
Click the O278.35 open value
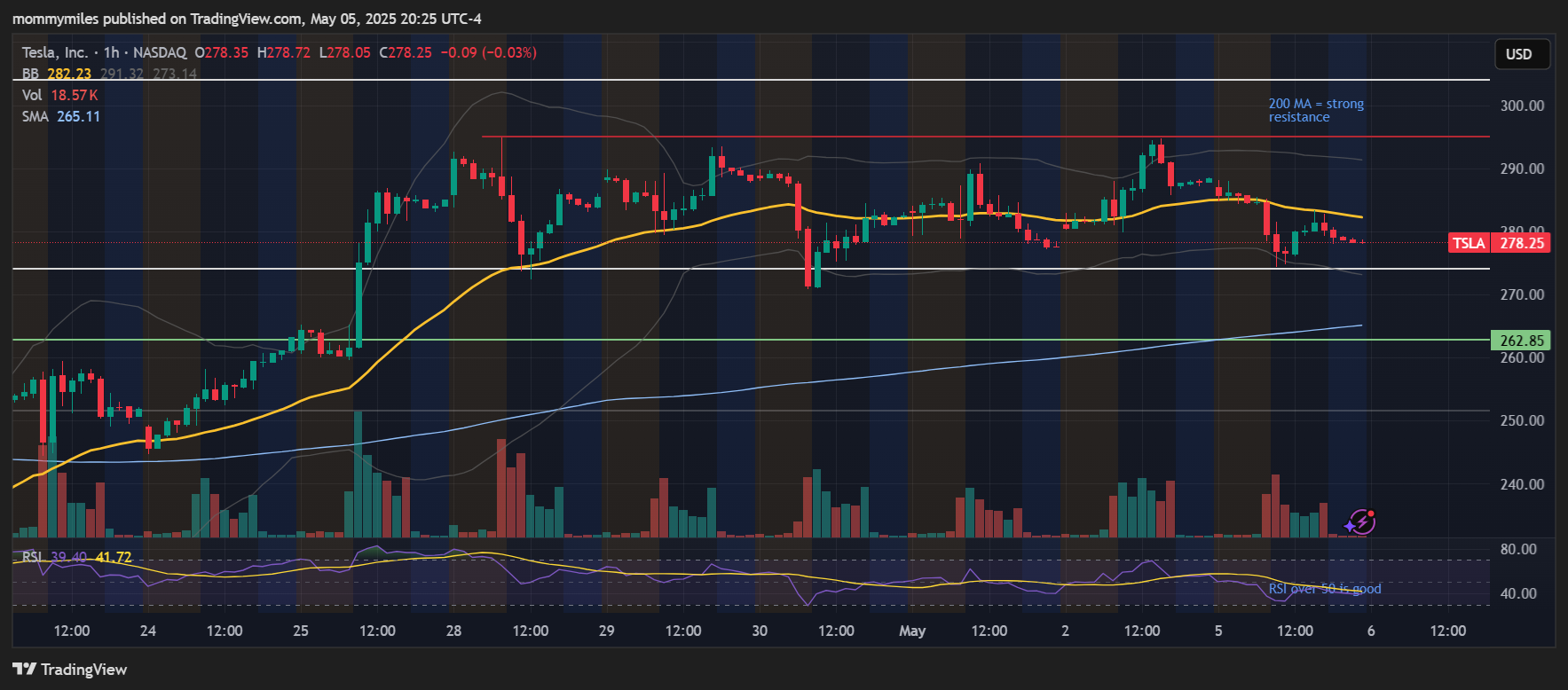point(222,52)
